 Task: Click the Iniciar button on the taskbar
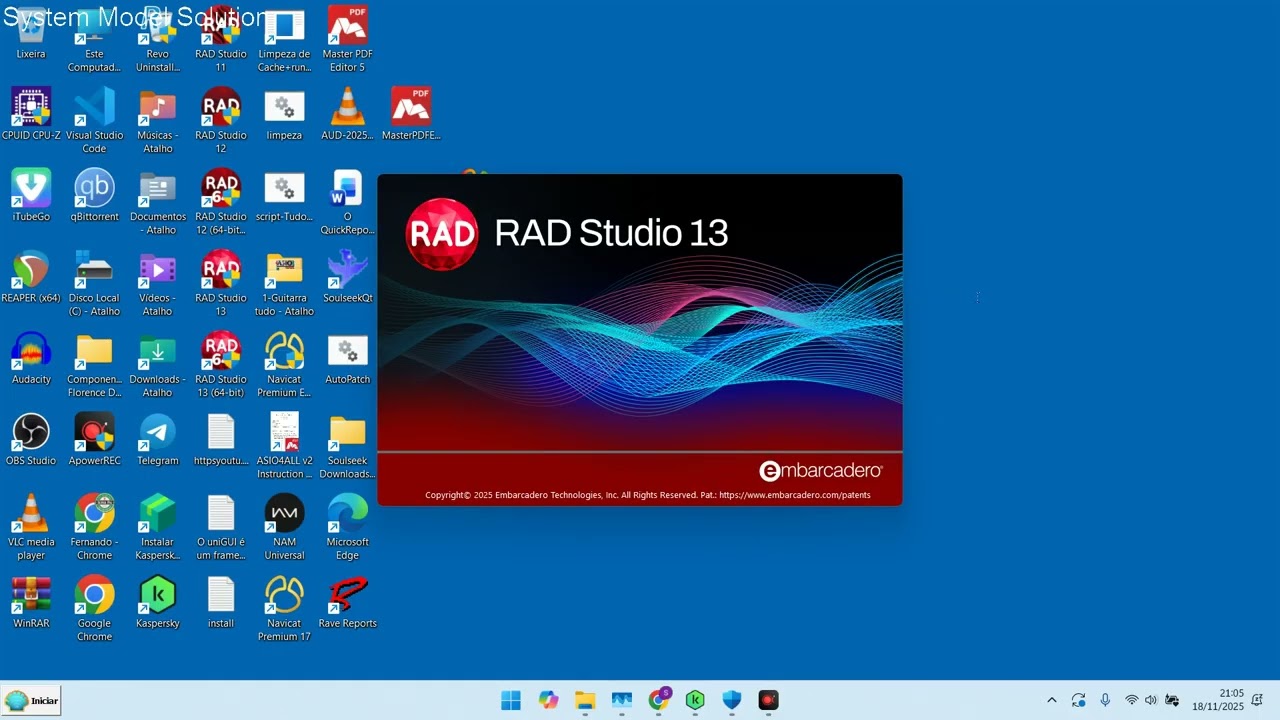(x=32, y=700)
